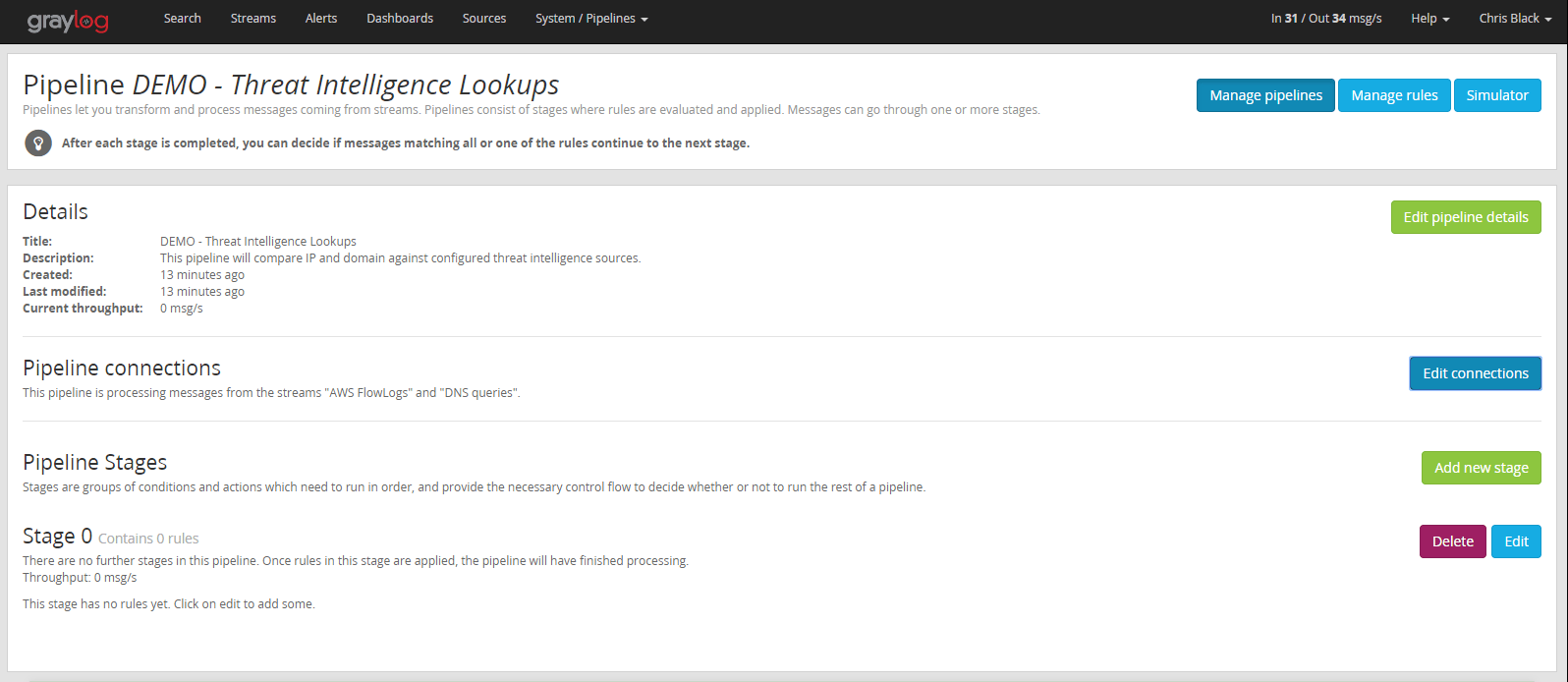This screenshot has height=682, width=1568.
Task: Edit Stage 0 rules
Action: click(x=1516, y=541)
